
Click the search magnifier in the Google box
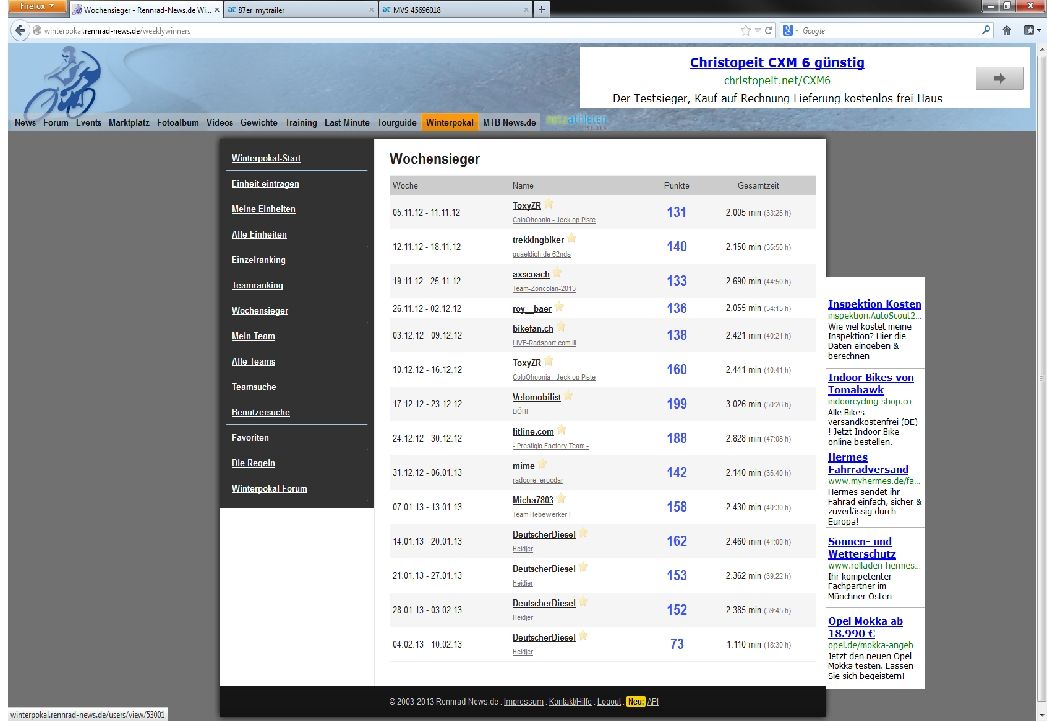pyautogui.click(x=986, y=30)
